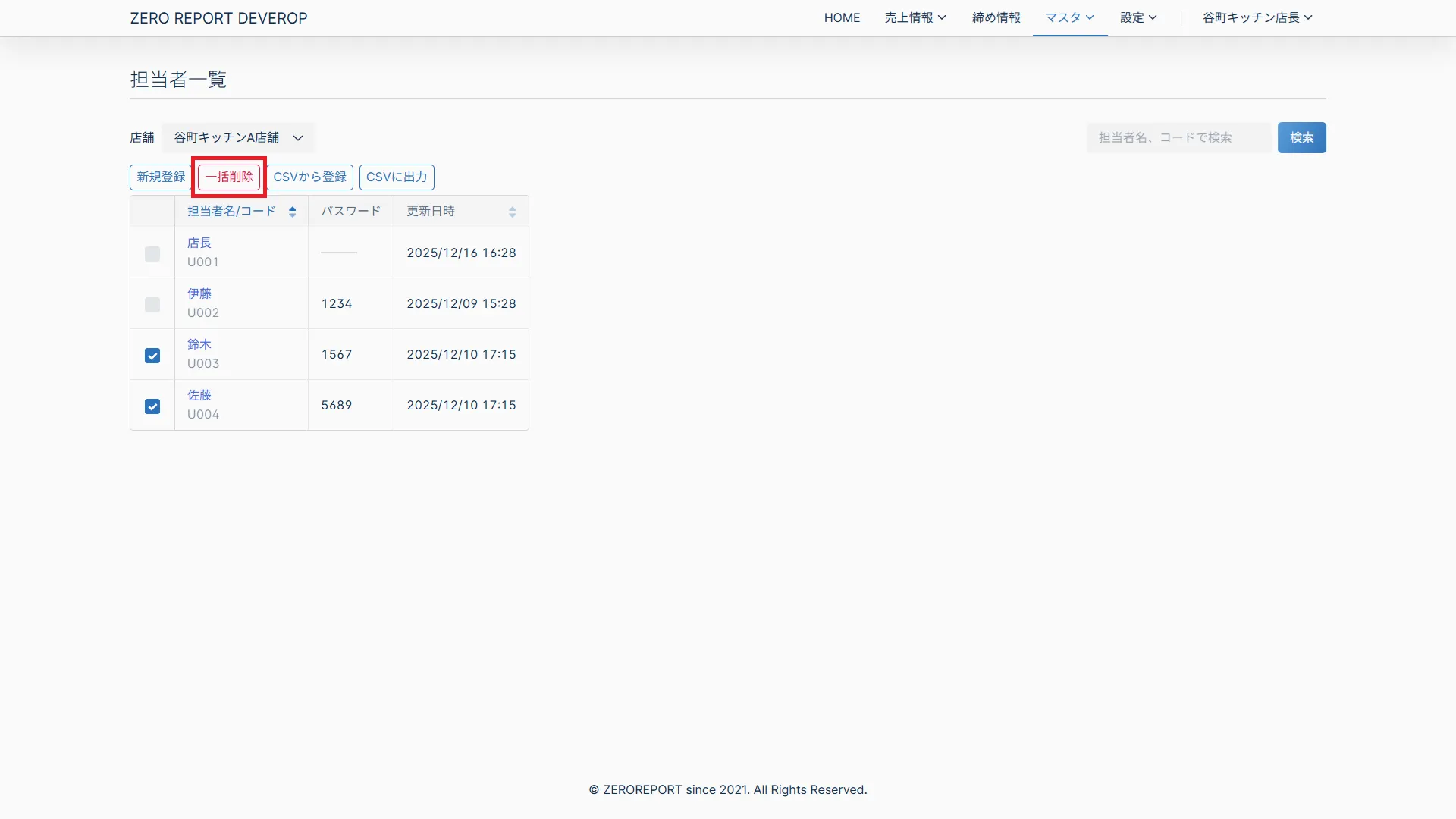Screen dimensions: 1456x819
Task: Sort by 更新日時 column arrows
Action: click(512, 212)
